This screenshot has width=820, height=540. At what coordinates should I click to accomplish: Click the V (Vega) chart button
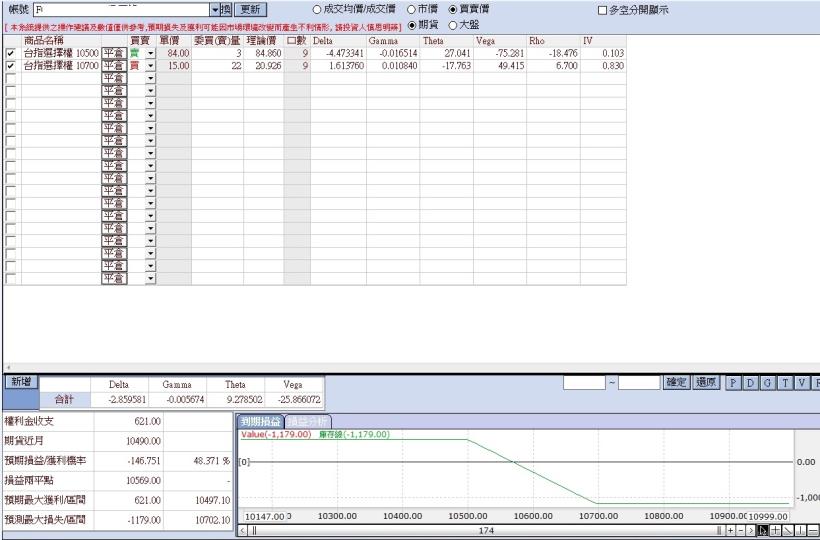(801, 383)
